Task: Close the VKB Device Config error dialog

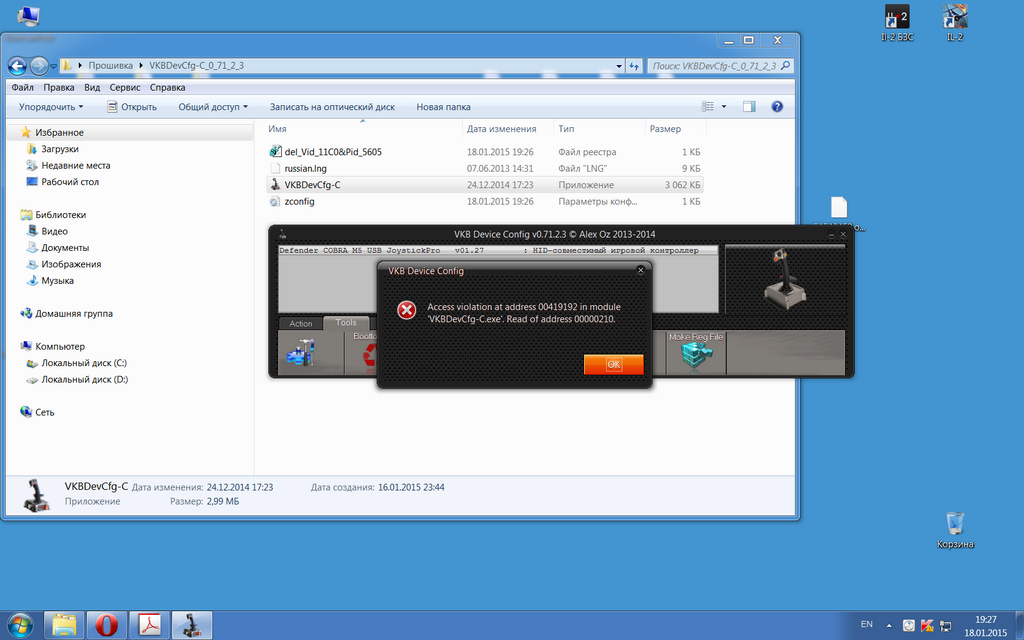Action: pos(641,270)
